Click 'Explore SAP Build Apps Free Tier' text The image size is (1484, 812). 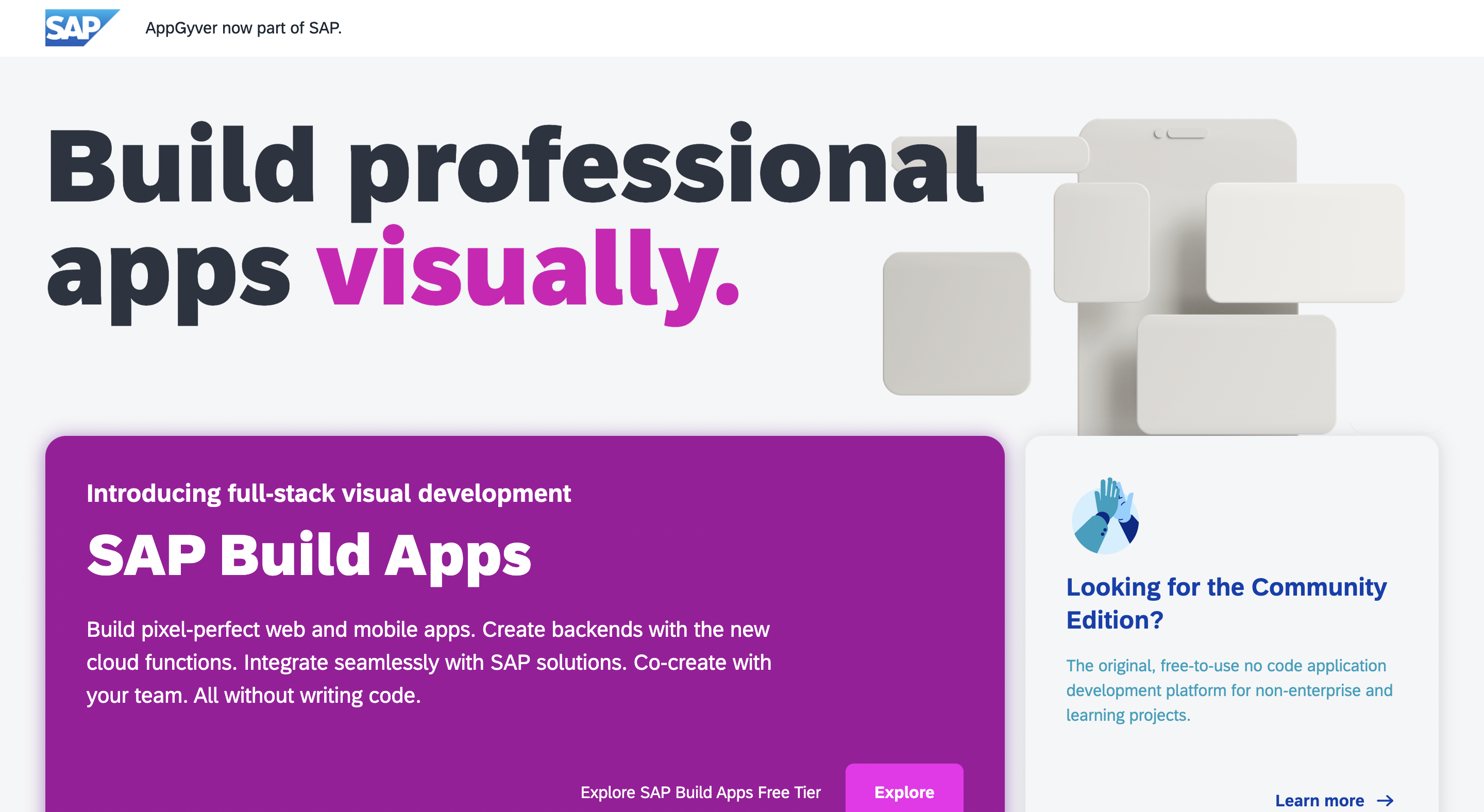[x=700, y=792]
